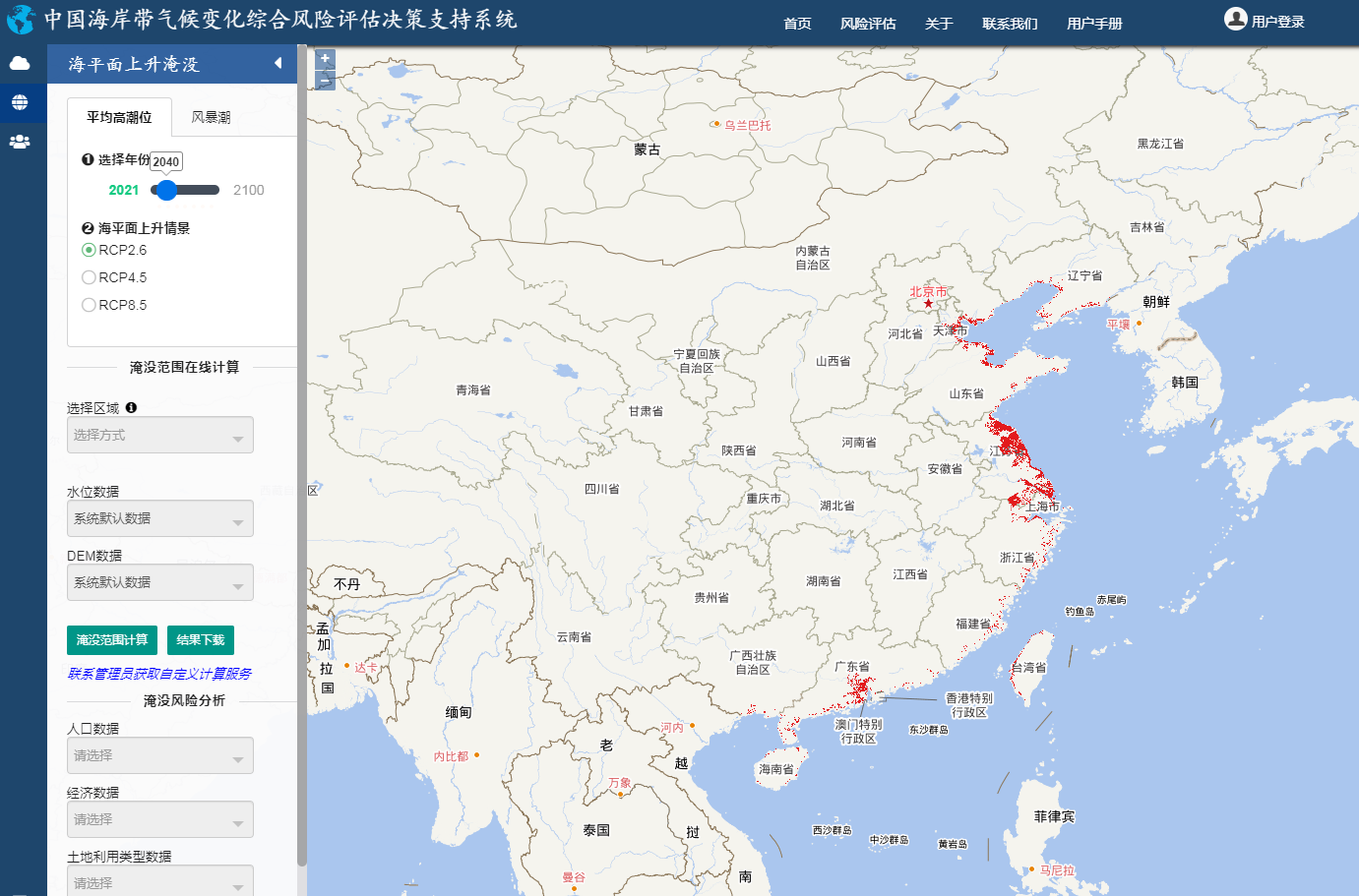Screen dimensions: 1359x896
Task: Open the 人口数据 dropdown
Action: (160, 755)
